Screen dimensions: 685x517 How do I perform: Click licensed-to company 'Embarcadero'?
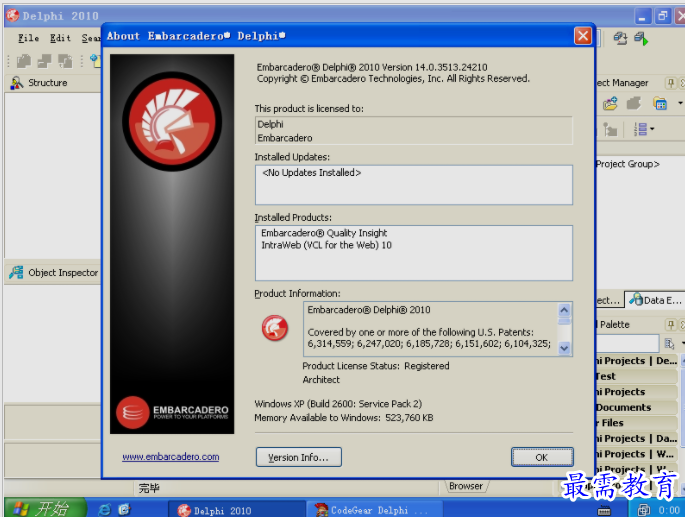click(x=285, y=138)
